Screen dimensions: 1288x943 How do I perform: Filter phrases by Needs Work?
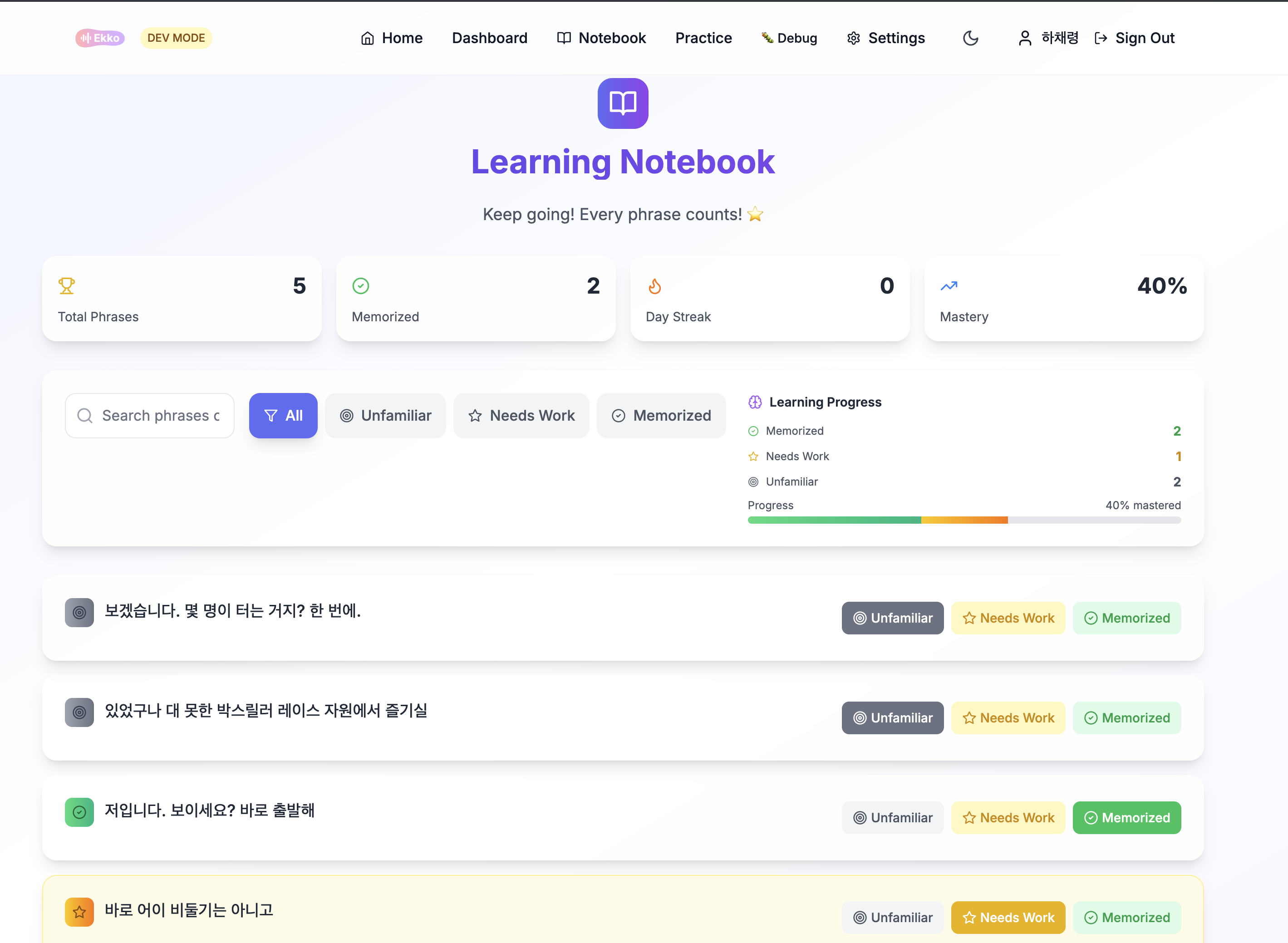coord(521,416)
